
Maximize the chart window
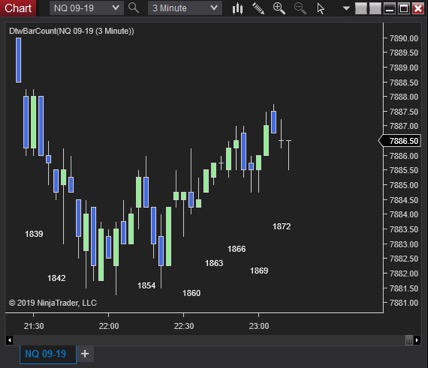[x=404, y=8]
